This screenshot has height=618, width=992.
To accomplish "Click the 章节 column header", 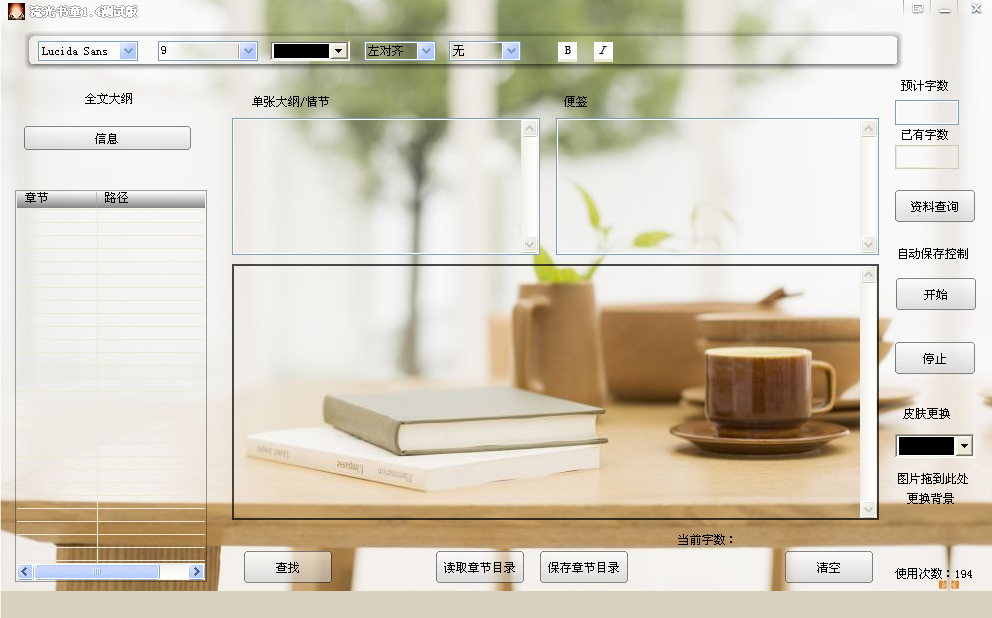I will tap(56, 199).
